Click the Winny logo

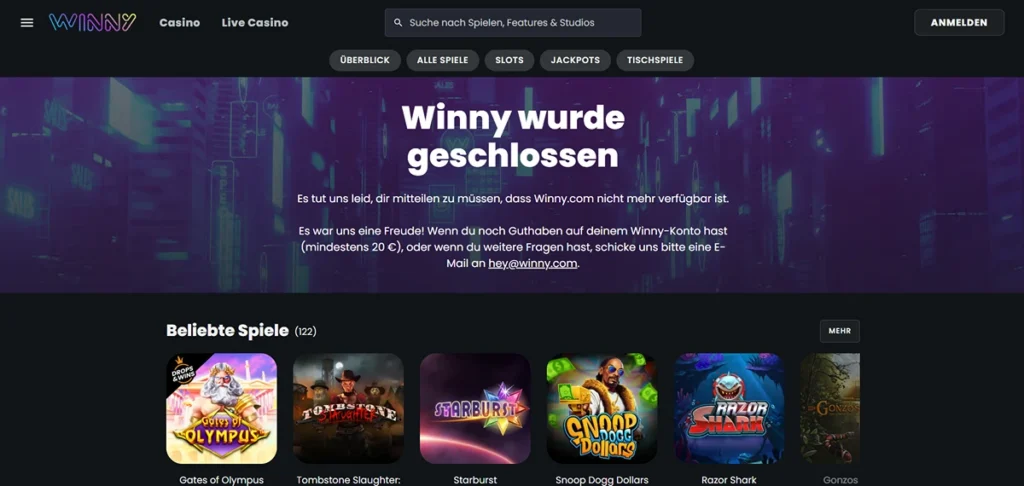(93, 23)
